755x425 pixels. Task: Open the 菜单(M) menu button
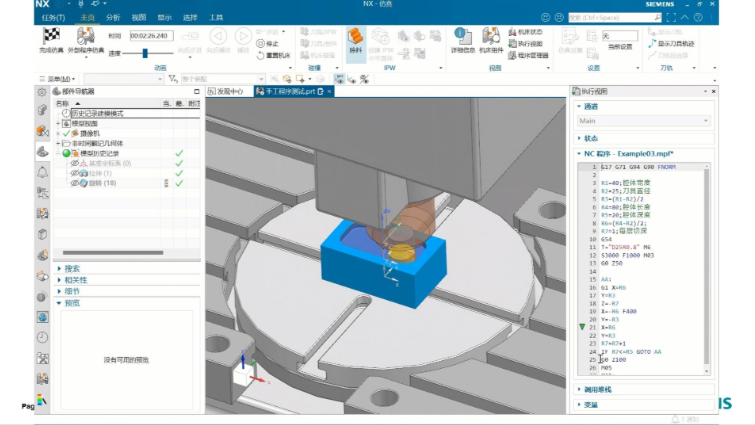[57, 79]
